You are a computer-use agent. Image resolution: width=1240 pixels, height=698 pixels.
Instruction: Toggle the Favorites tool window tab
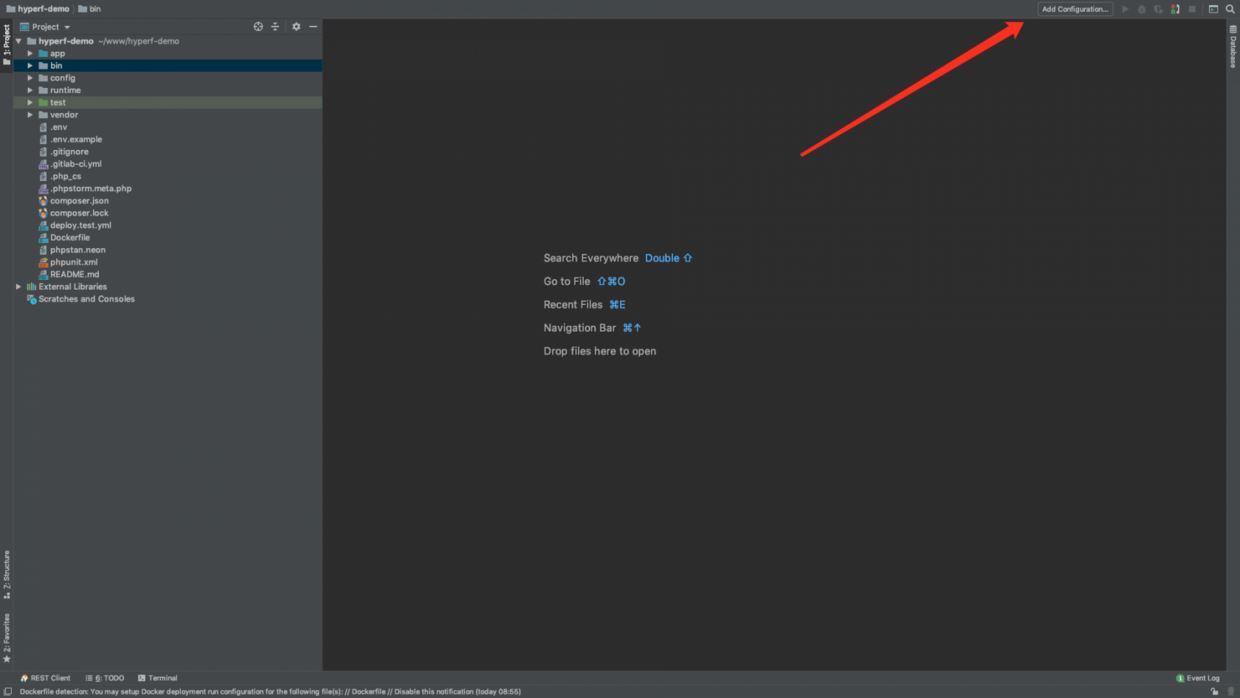pos(6,637)
